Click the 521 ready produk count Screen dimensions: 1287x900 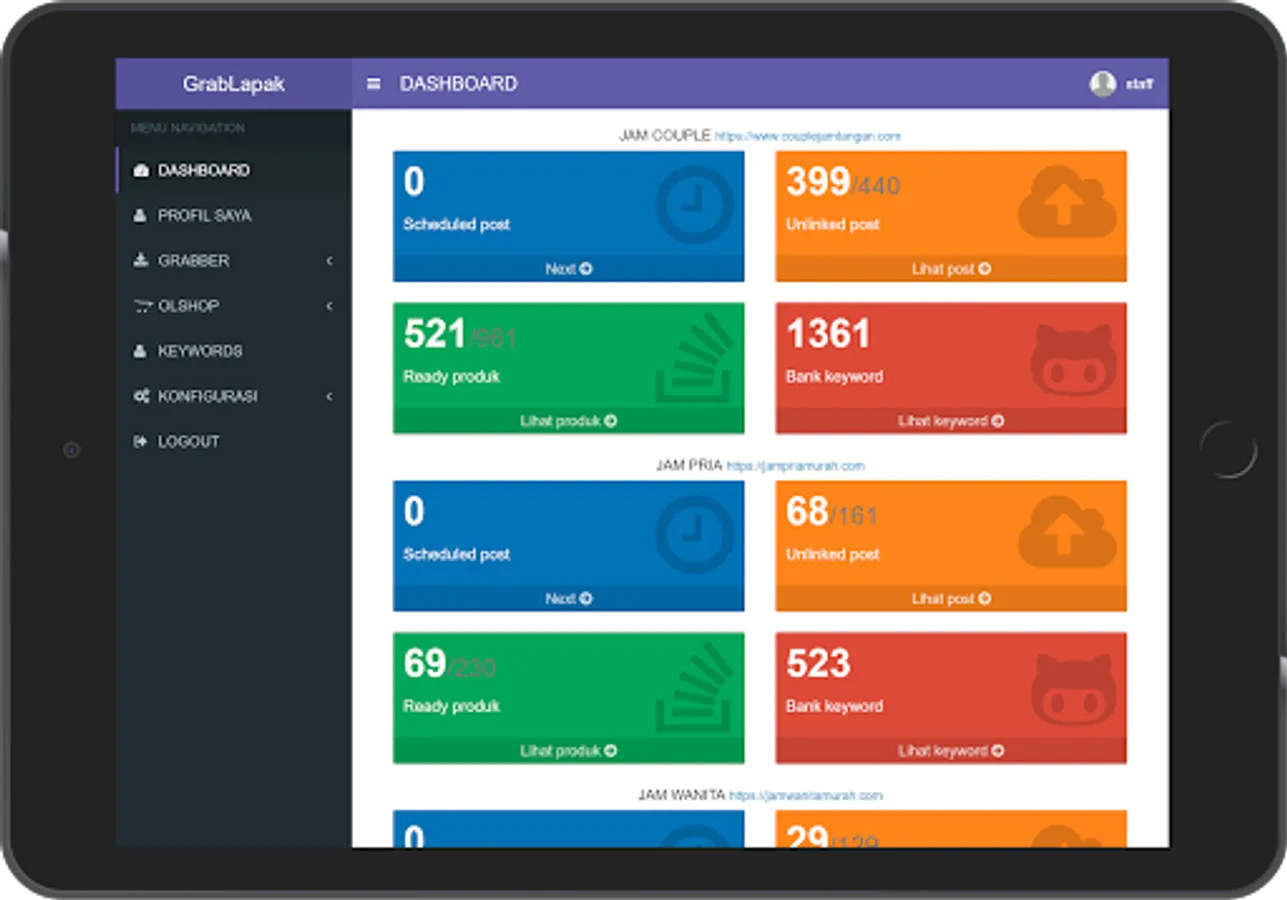(x=435, y=334)
